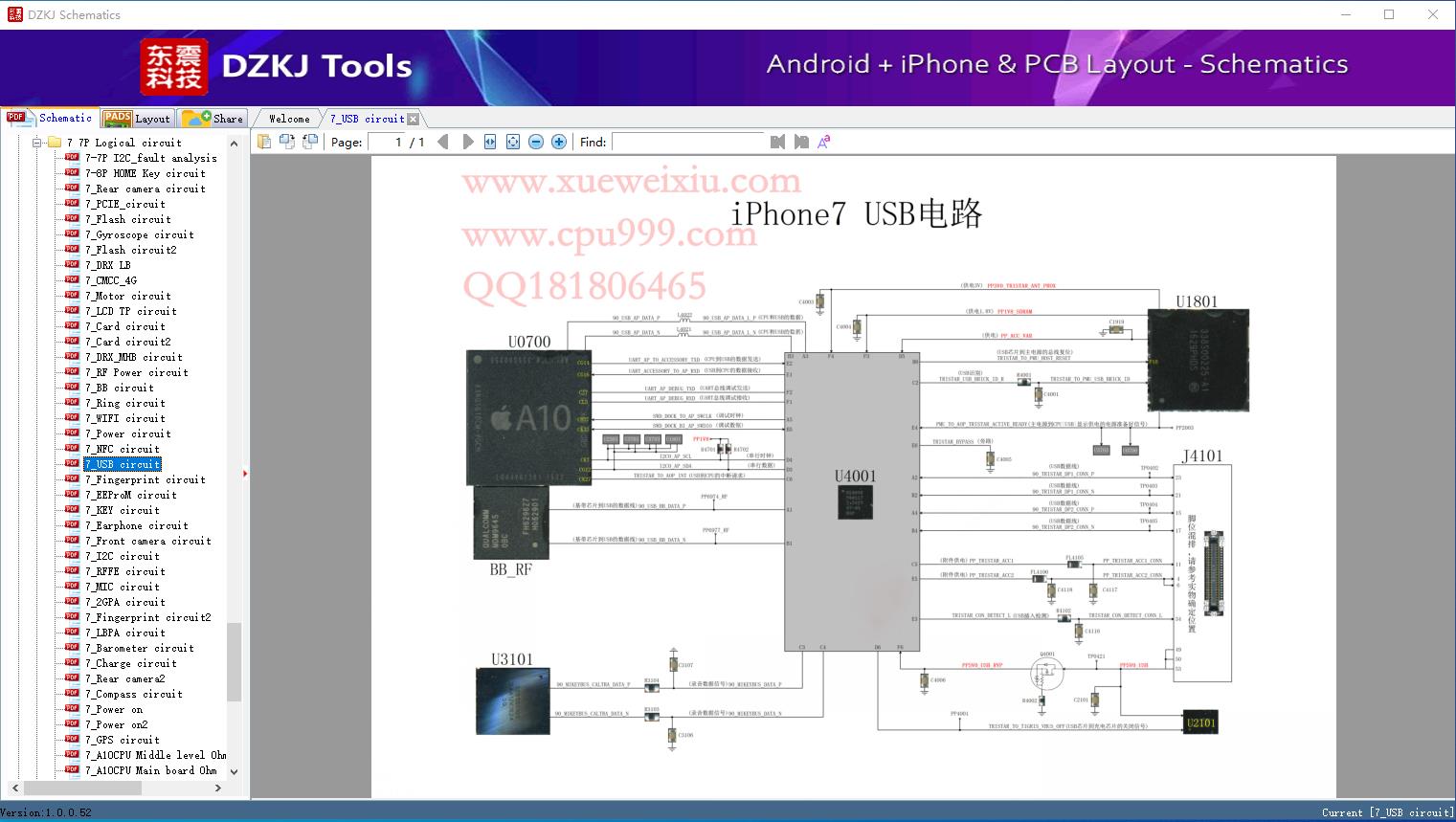Click the sidebar collapse splitter arrow
This screenshot has height=822, width=1456.
pyautogui.click(x=245, y=473)
